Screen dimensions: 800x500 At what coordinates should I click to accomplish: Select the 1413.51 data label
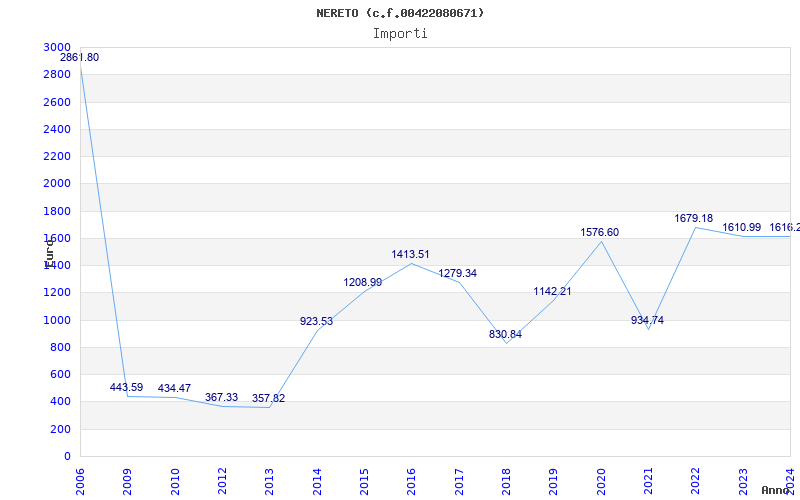pos(411,255)
